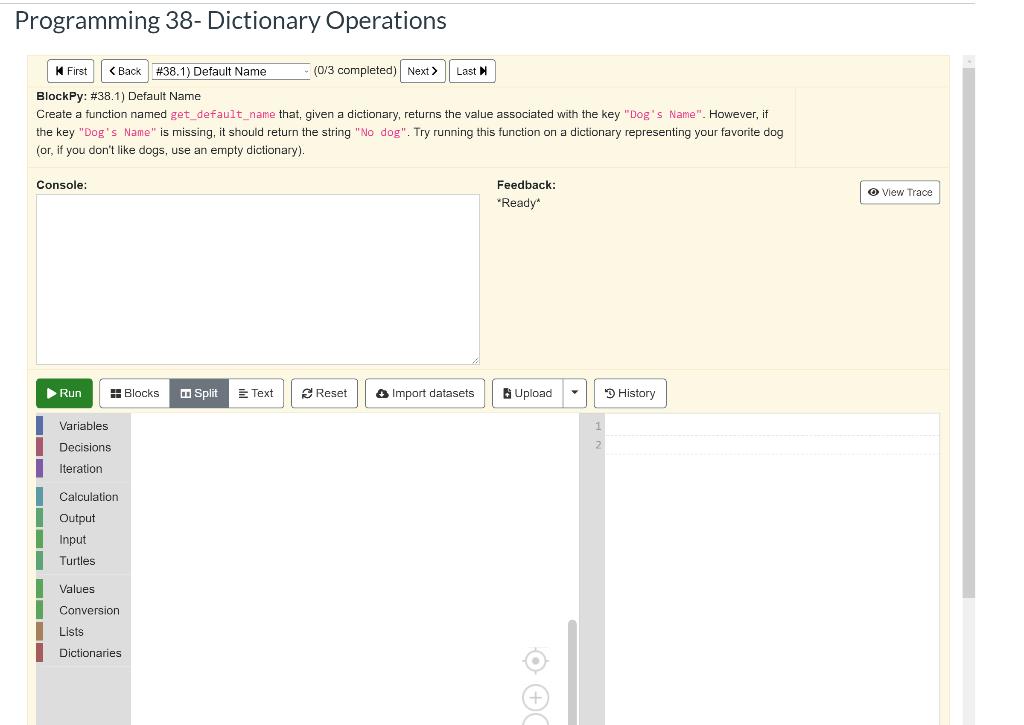Screen dimensions: 1024x725
Task: Click line 1 of the text editor
Action: click(x=772, y=426)
